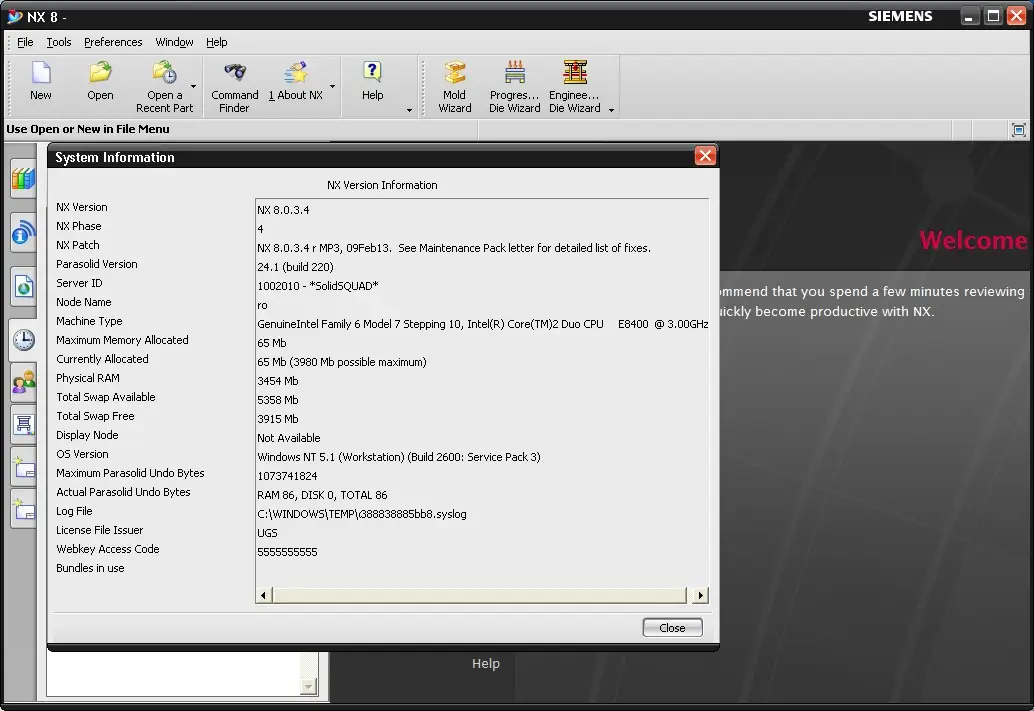Click the scroll down arrow in lower-left panel

coord(308,687)
